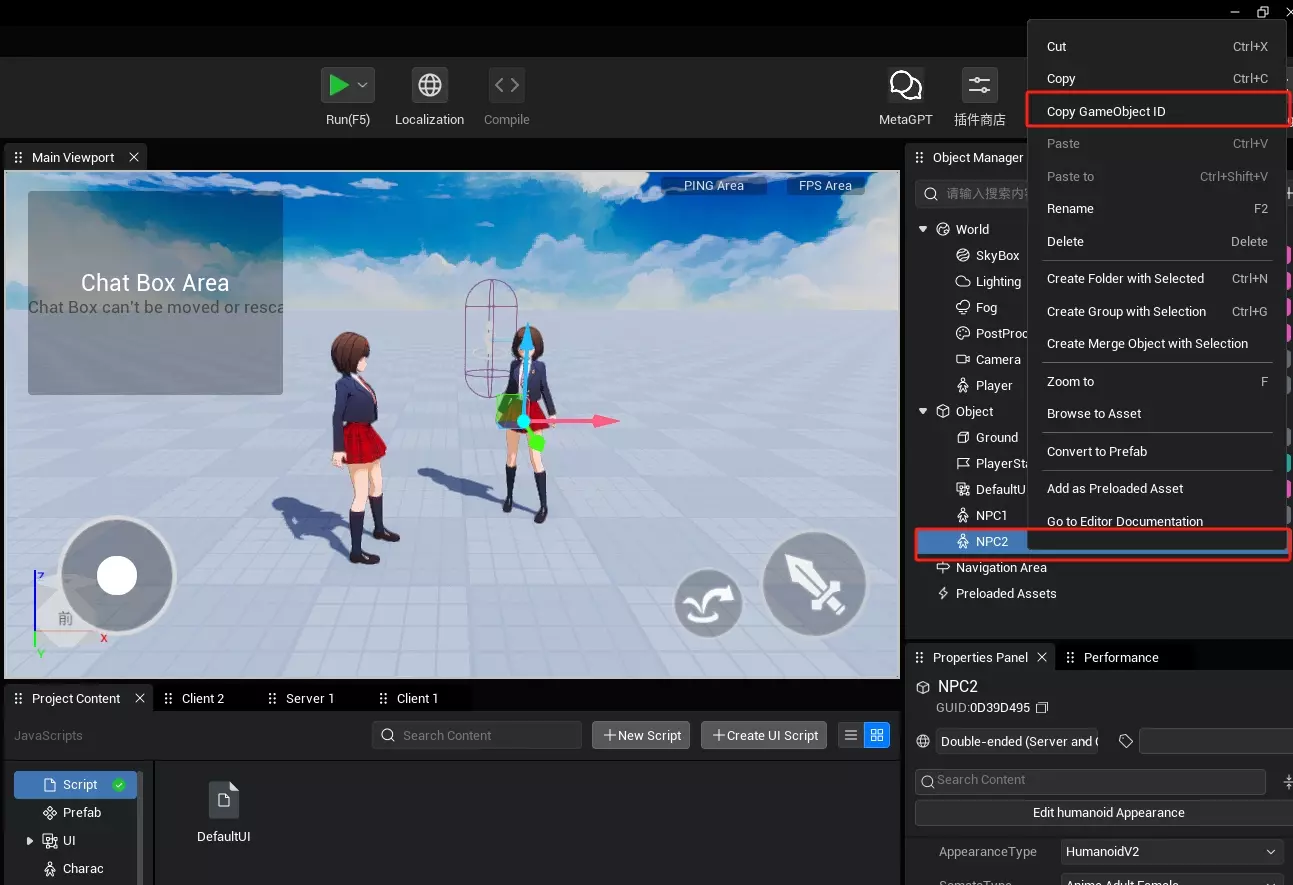Select the SkyBox object icon
This screenshot has width=1293, height=885.
click(963, 255)
